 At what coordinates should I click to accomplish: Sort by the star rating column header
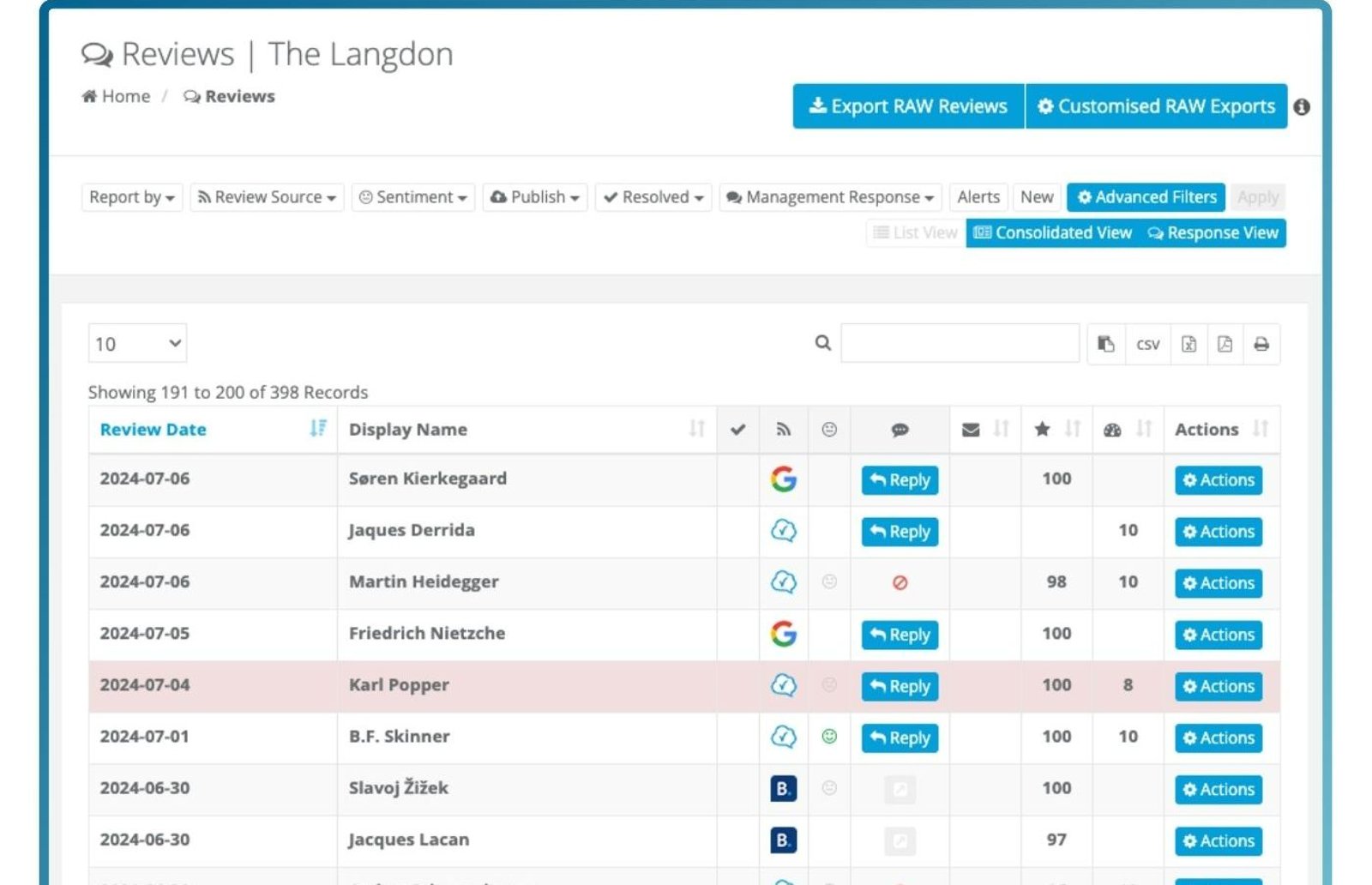pyautogui.click(x=1056, y=430)
